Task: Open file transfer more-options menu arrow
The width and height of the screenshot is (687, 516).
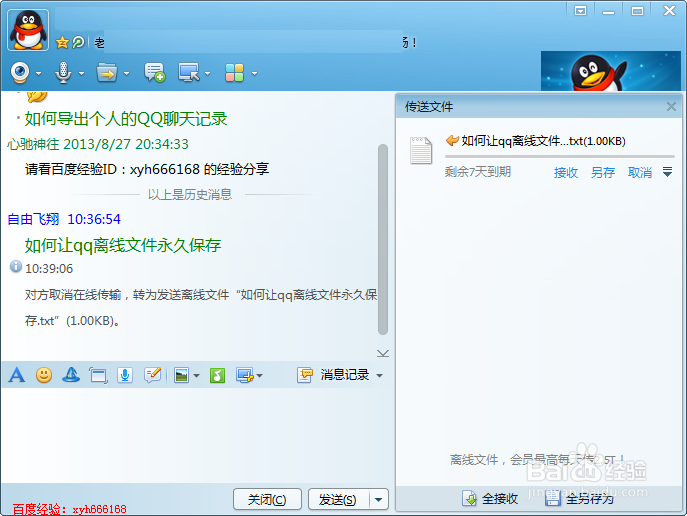Action: point(667,172)
